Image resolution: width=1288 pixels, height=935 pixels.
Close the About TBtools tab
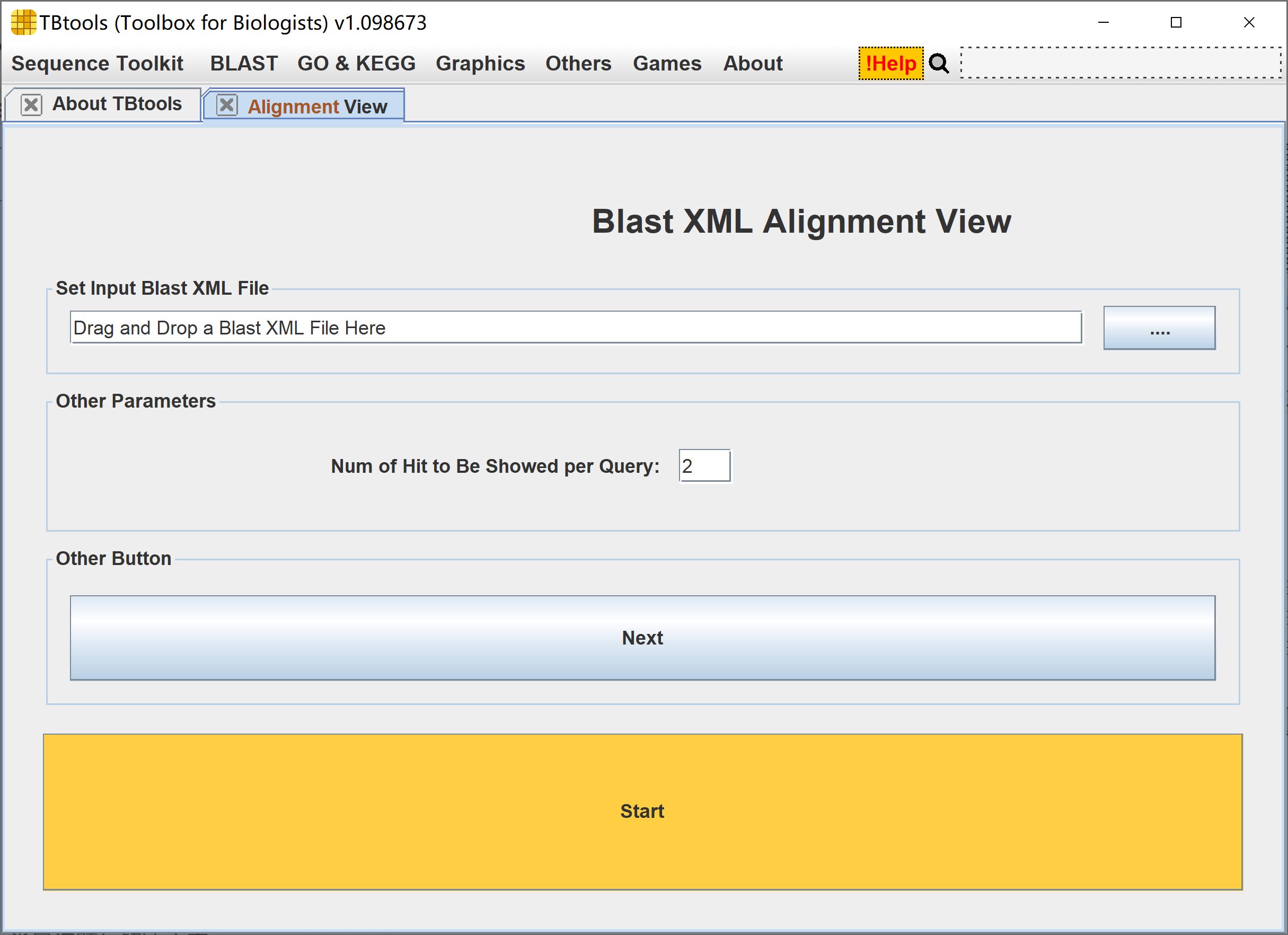point(31,105)
